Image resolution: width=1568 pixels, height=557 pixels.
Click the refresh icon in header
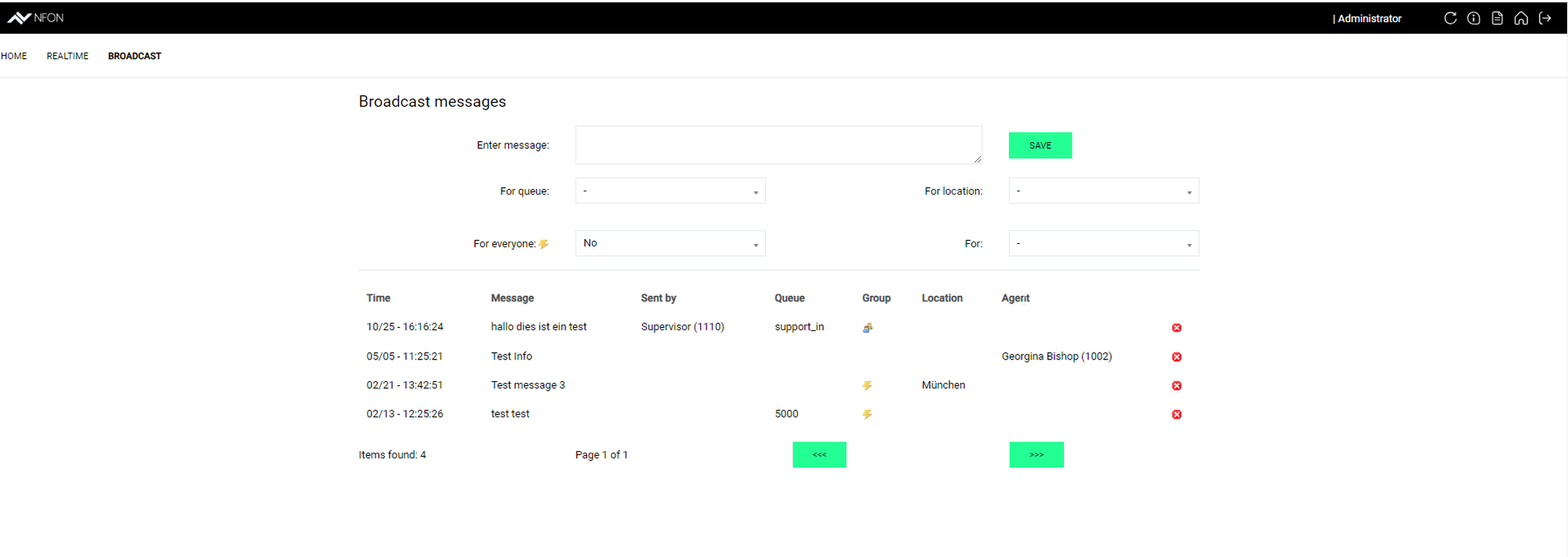(x=1450, y=18)
